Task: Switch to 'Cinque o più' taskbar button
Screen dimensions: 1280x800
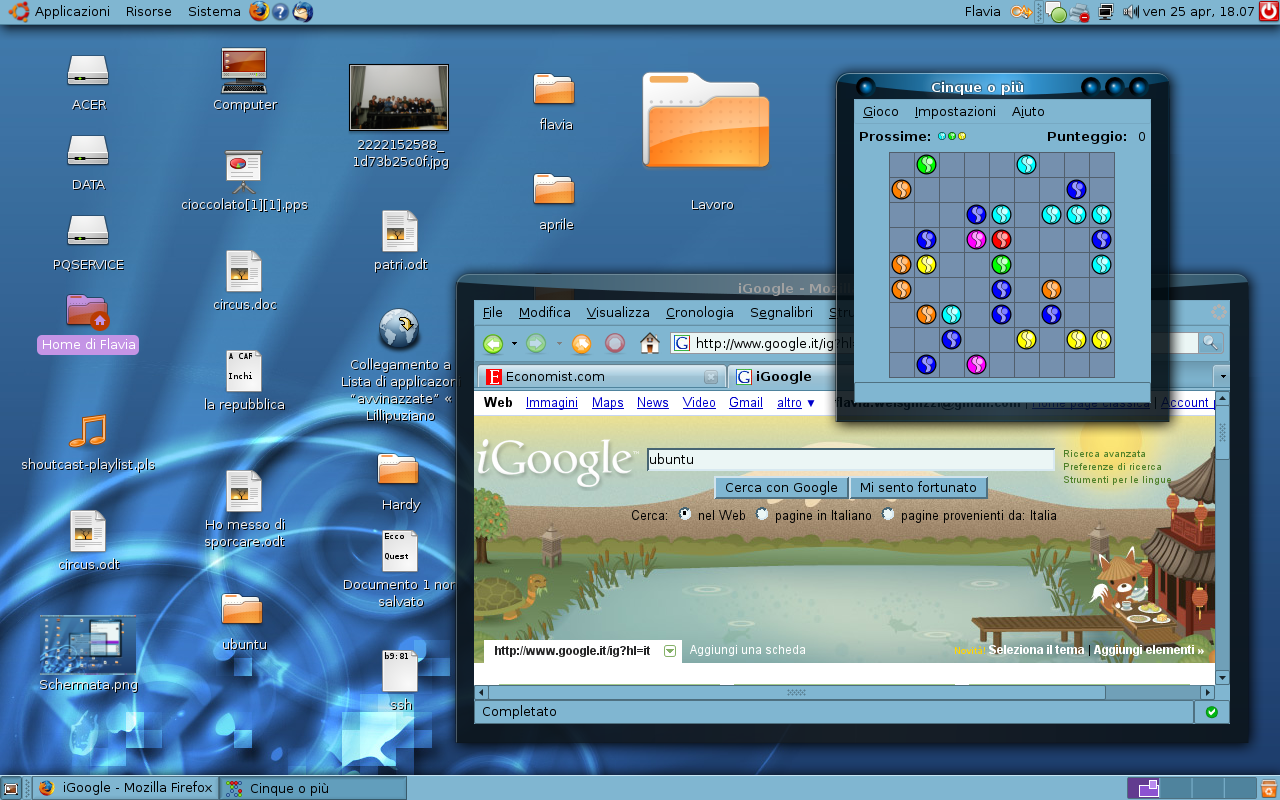Action: pyautogui.click(x=312, y=788)
